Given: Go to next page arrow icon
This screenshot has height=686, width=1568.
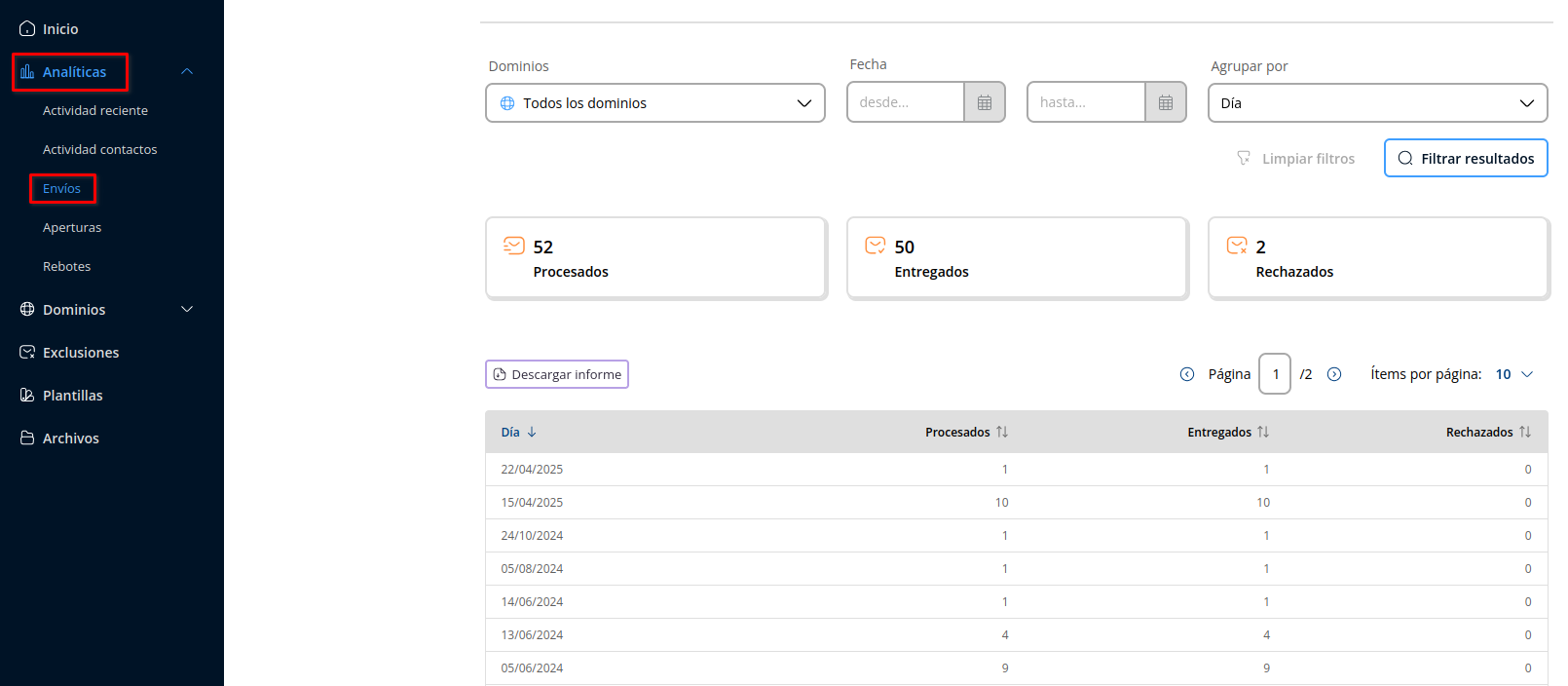Looking at the screenshot, I should tap(1334, 374).
